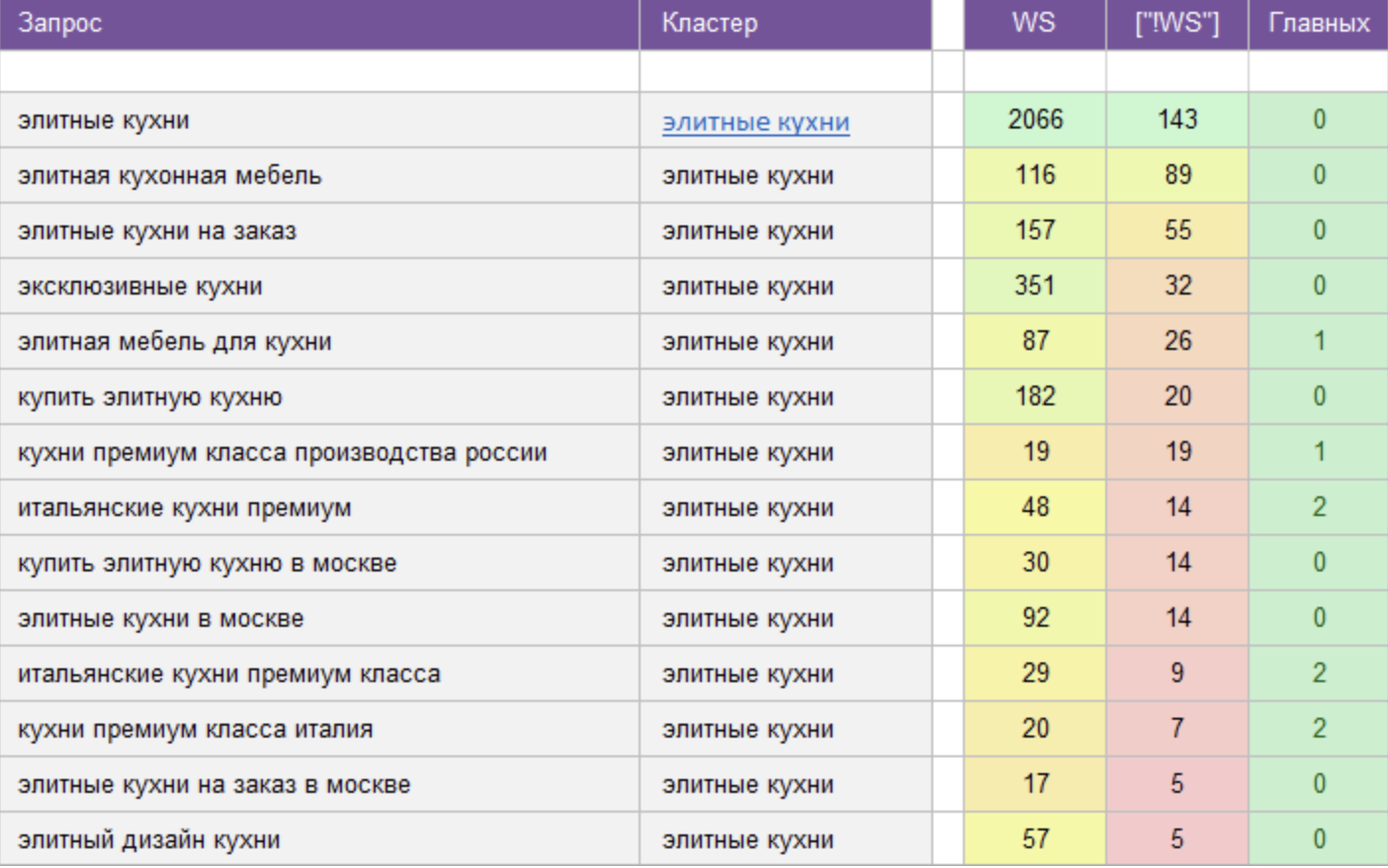1388x868 pixels.
Task: Select query 'купить элитную кухню'
Action: click(319, 397)
